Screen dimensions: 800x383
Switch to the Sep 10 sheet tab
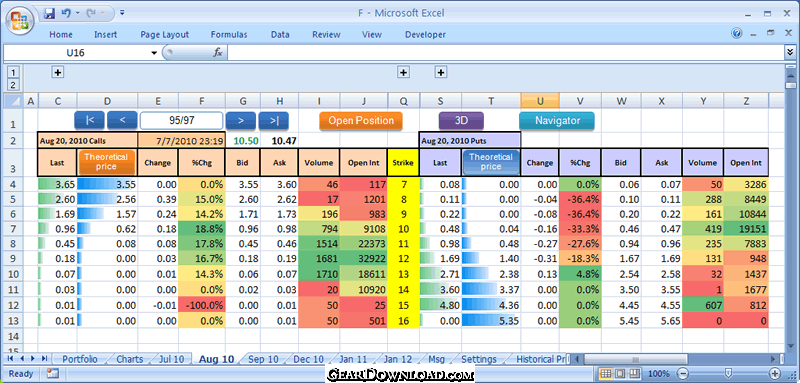pos(263,359)
